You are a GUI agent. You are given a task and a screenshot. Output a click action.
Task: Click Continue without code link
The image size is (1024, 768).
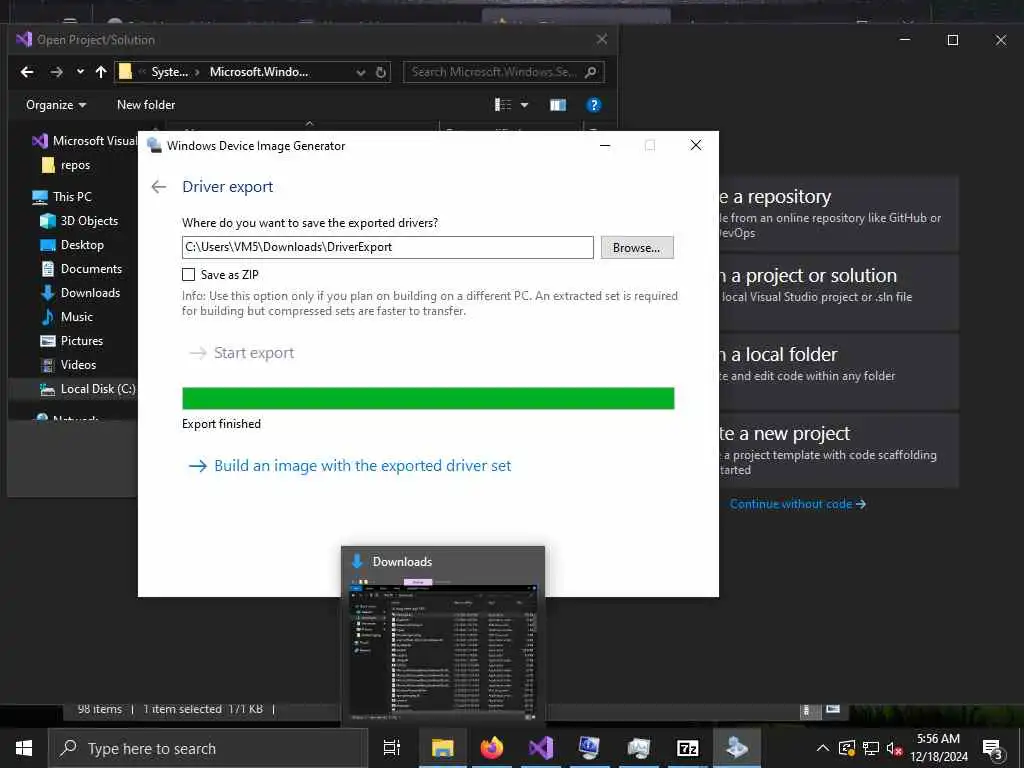(x=797, y=504)
